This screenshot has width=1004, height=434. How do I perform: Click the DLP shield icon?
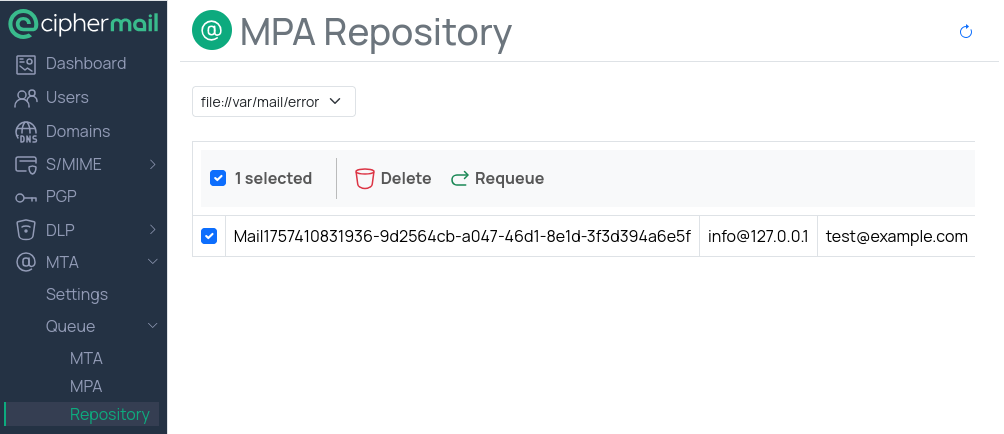click(x=26, y=230)
